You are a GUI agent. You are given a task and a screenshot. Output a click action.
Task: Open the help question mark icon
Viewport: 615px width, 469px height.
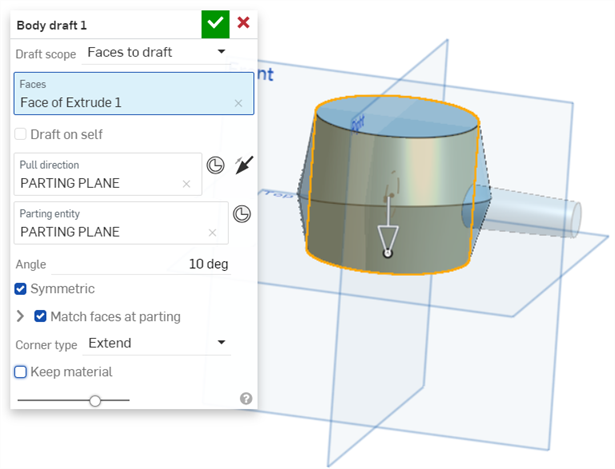246,398
